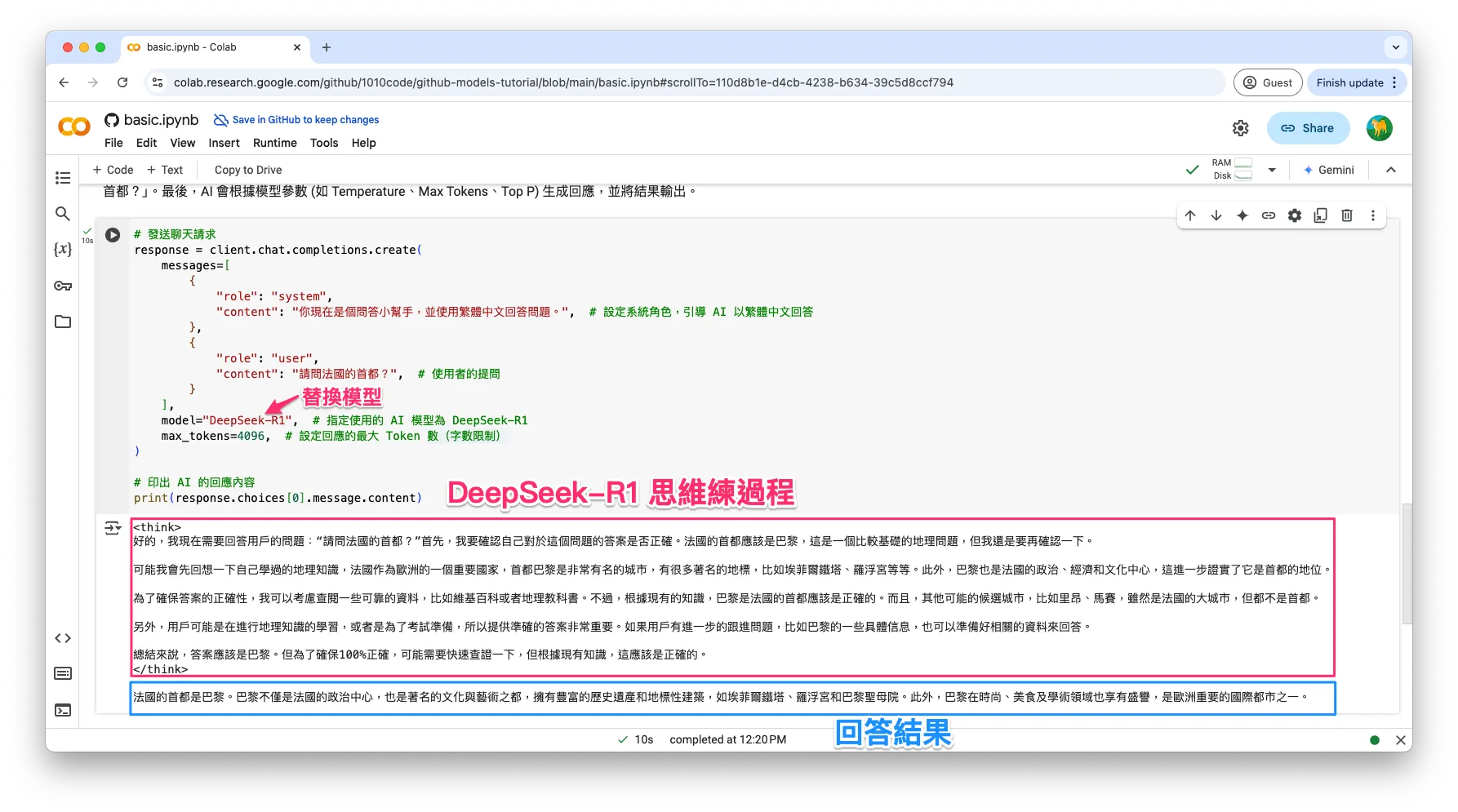Viewport: 1458px width, 812px height.
Task: Move cell down with arrow icon
Action: coord(1216,215)
